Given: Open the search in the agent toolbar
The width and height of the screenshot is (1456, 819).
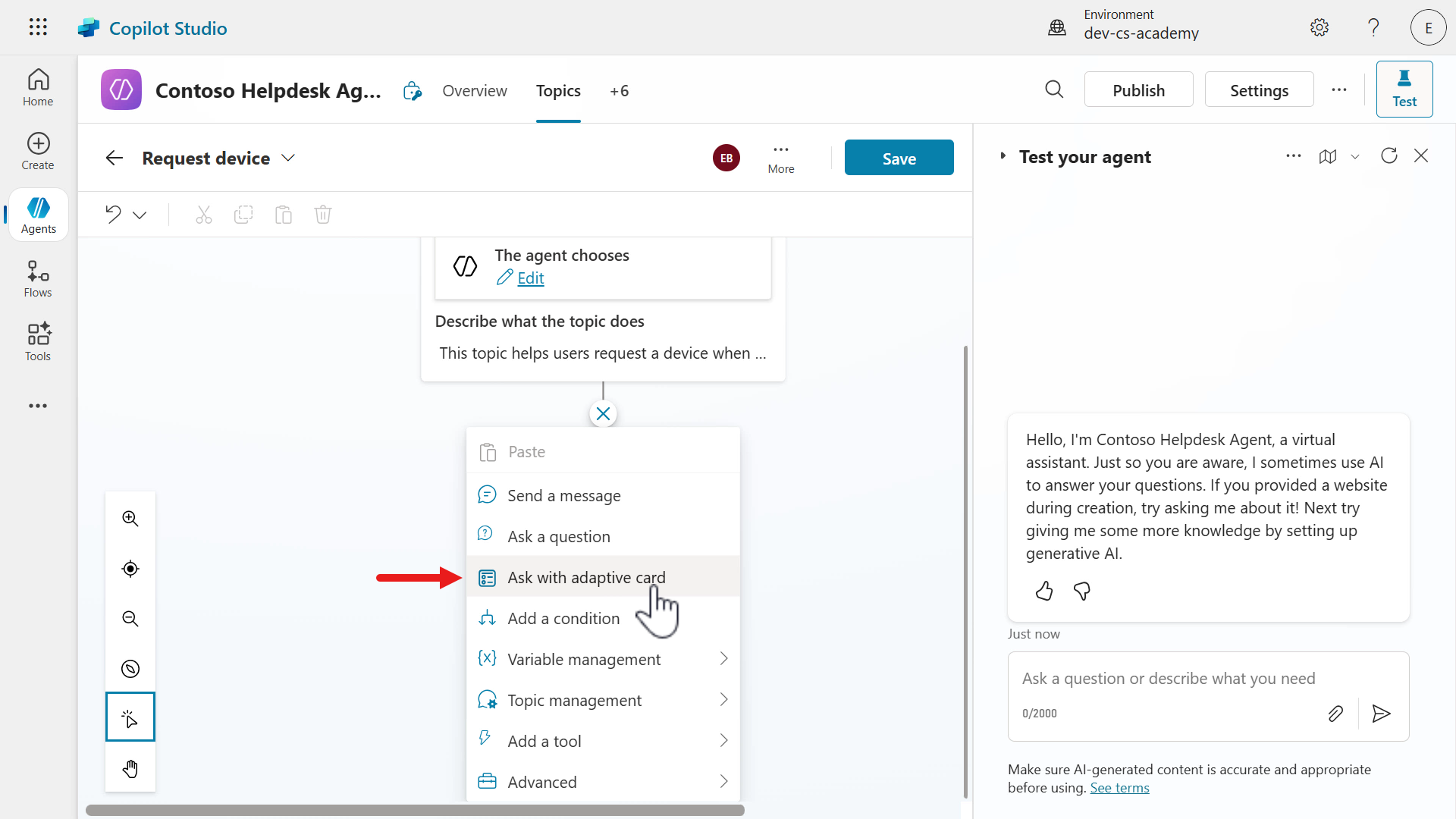Looking at the screenshot, I should [1055, 89].
